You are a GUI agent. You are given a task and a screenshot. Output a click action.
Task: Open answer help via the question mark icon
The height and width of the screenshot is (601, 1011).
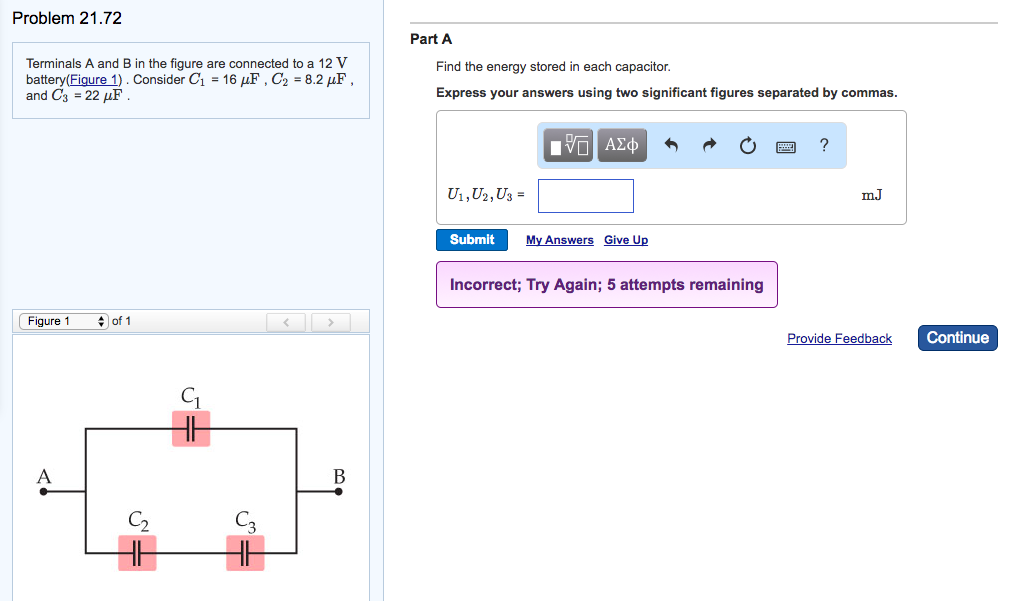pos(823,145)
